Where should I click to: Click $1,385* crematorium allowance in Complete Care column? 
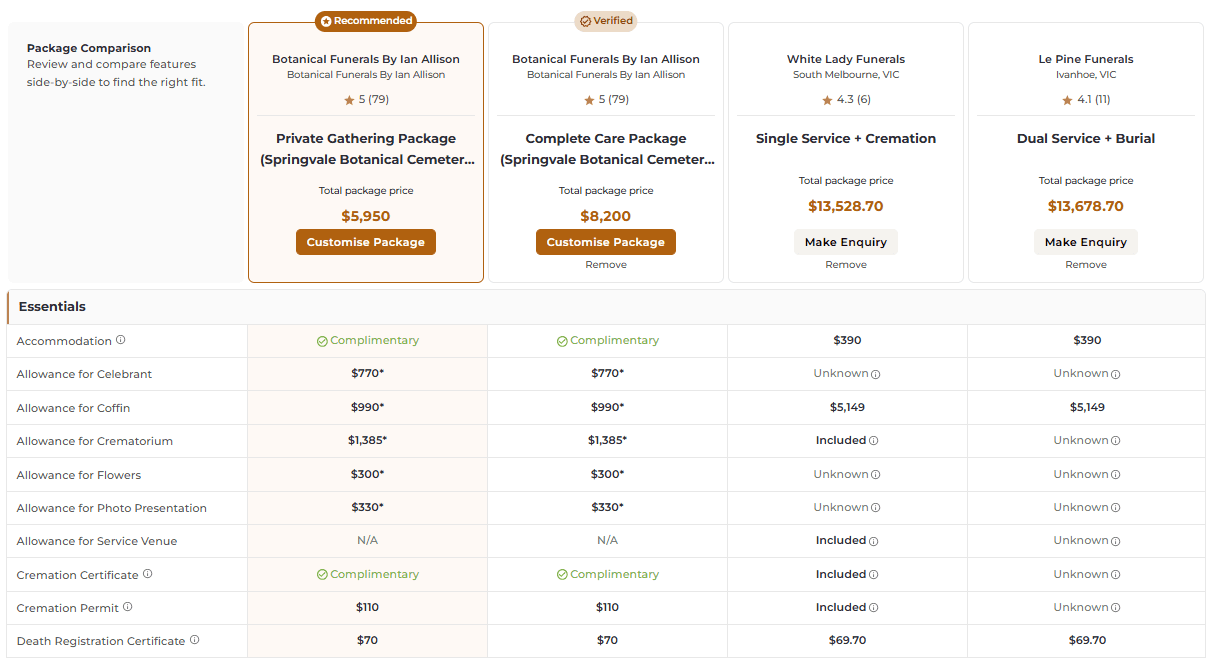point(607,440)
